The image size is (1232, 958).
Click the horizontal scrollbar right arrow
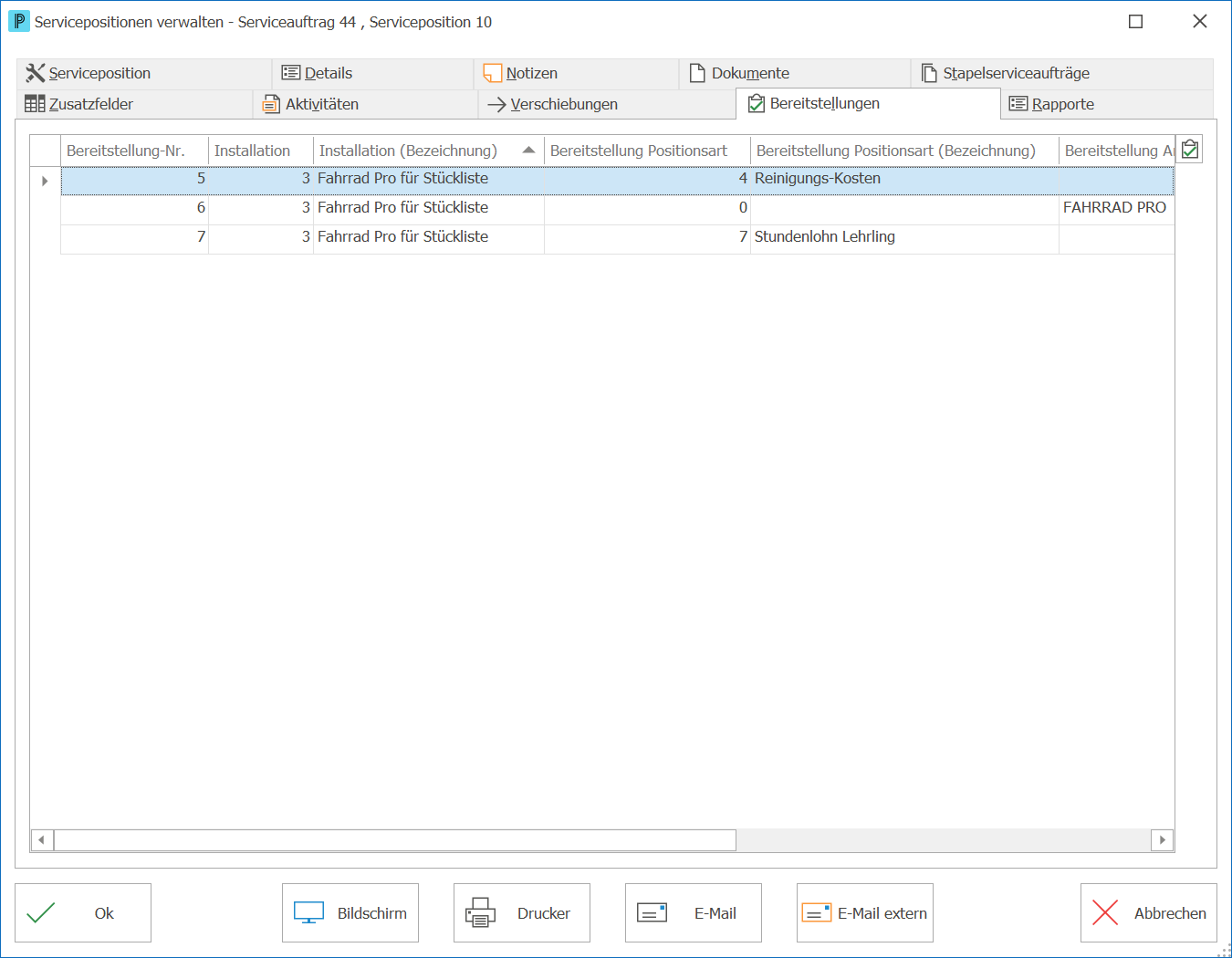point(1162,839)
